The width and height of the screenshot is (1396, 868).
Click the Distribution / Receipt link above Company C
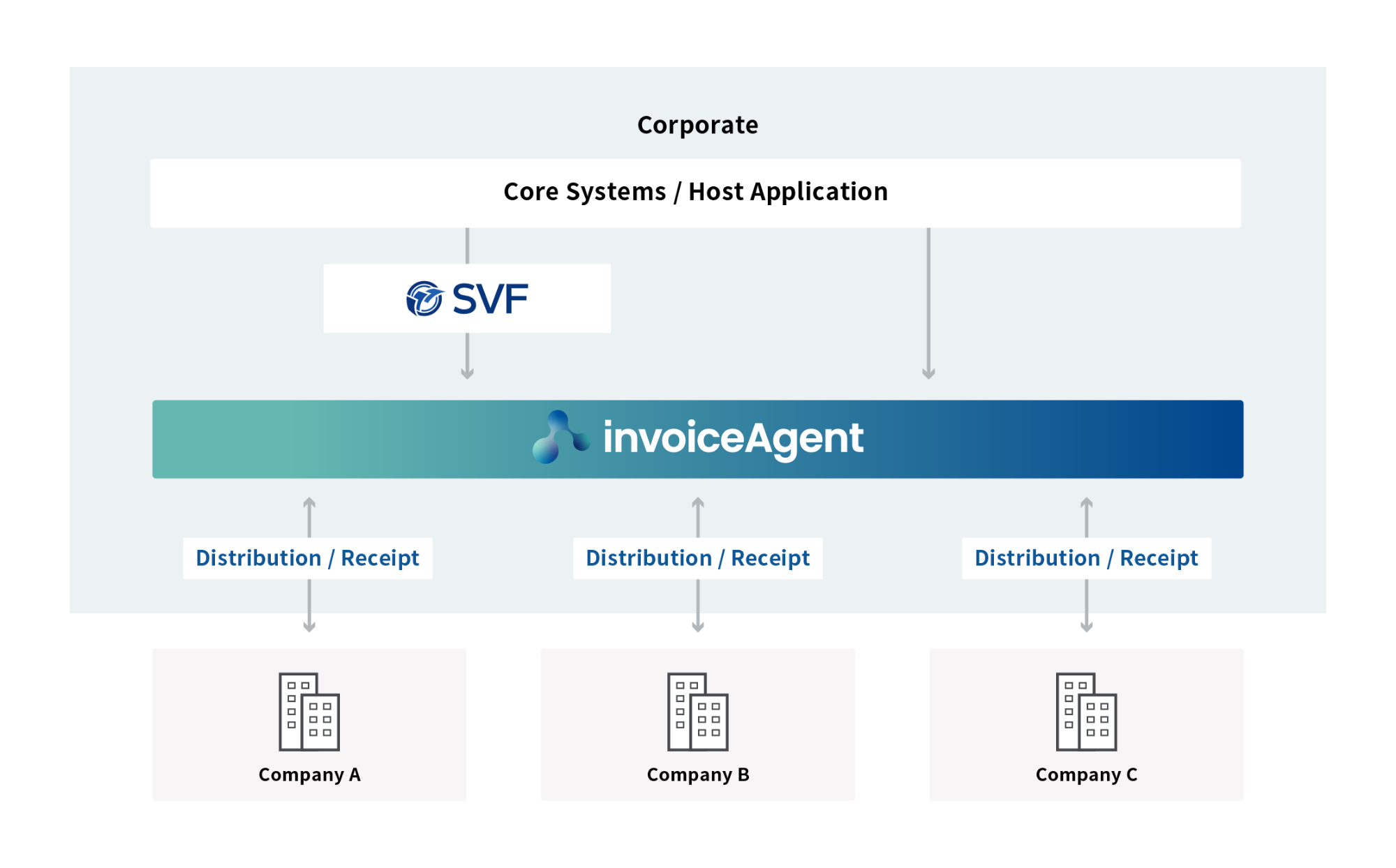[x=1086, y=558]
